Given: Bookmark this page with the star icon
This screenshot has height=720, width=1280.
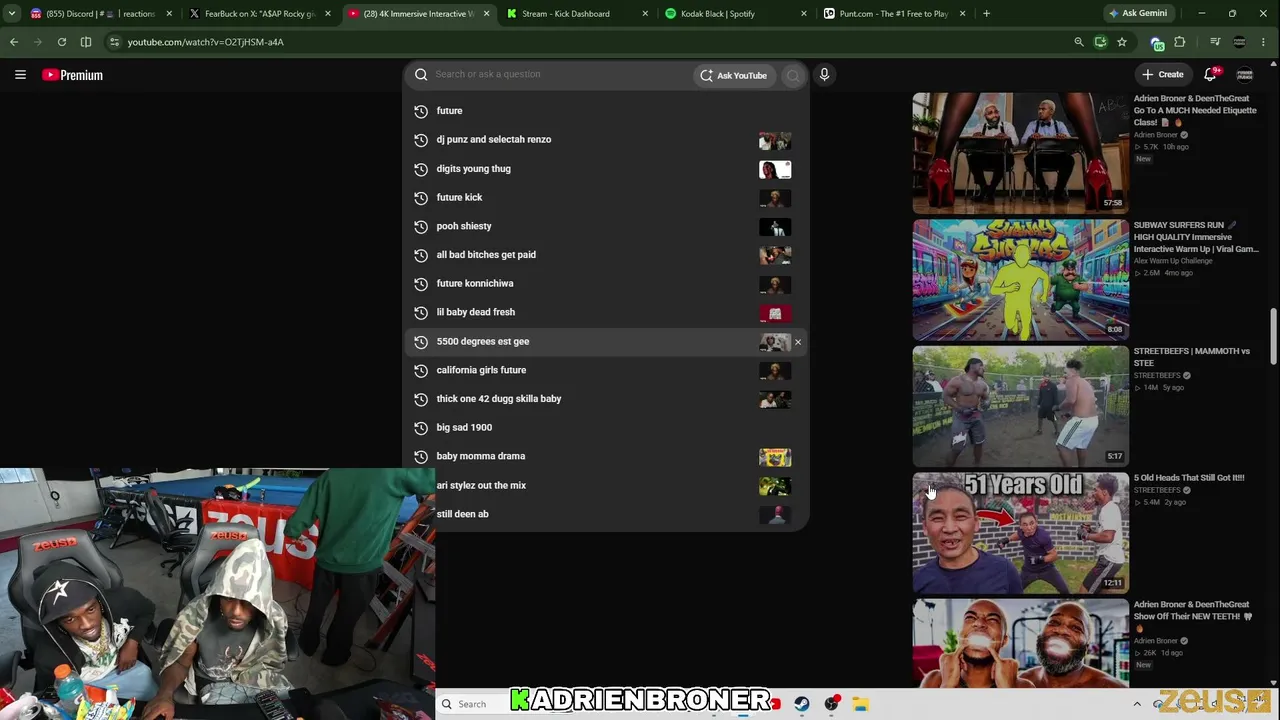Looking at the screenshot, I should 1122,42.
